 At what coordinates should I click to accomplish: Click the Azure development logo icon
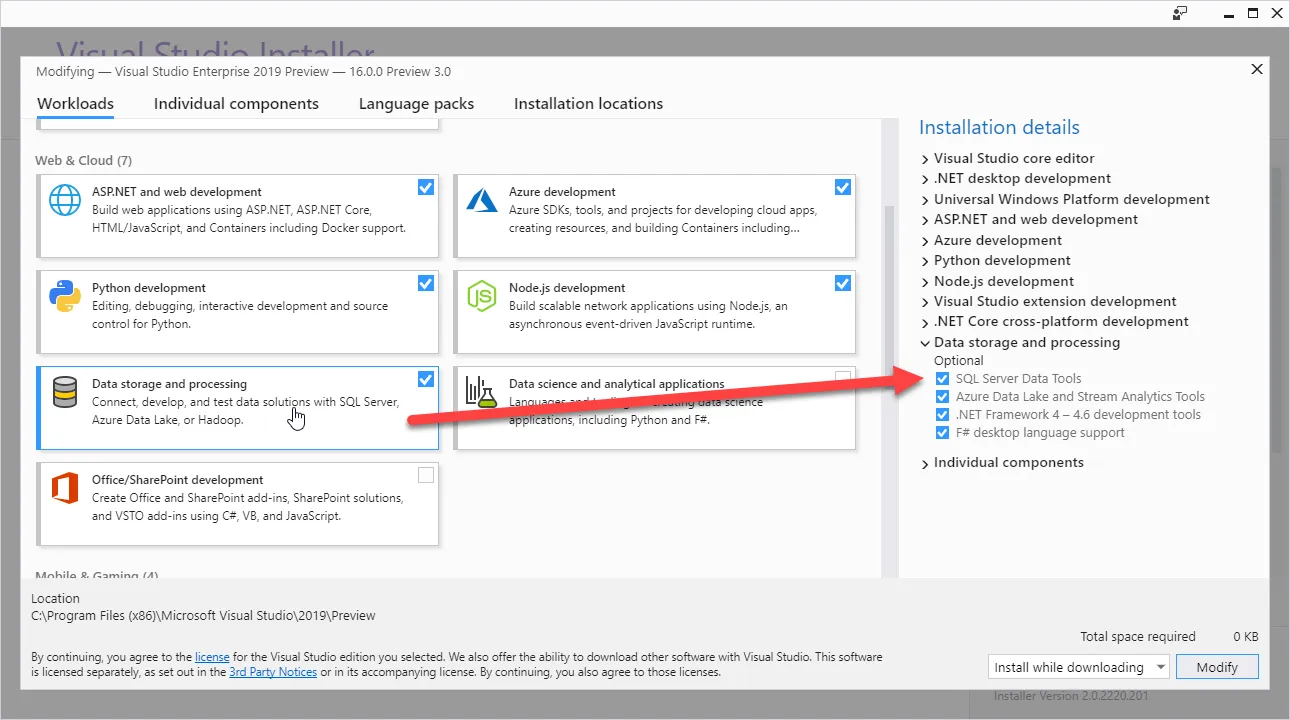482,201
